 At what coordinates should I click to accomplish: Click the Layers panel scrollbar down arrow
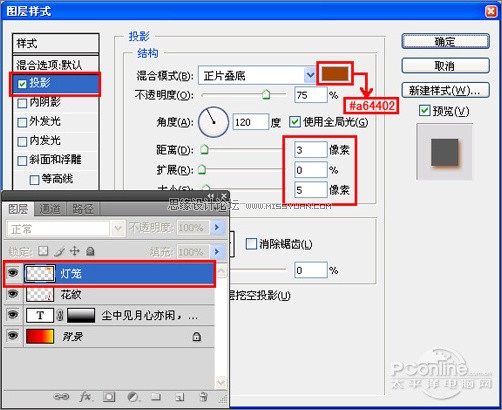tap(221, 382)
